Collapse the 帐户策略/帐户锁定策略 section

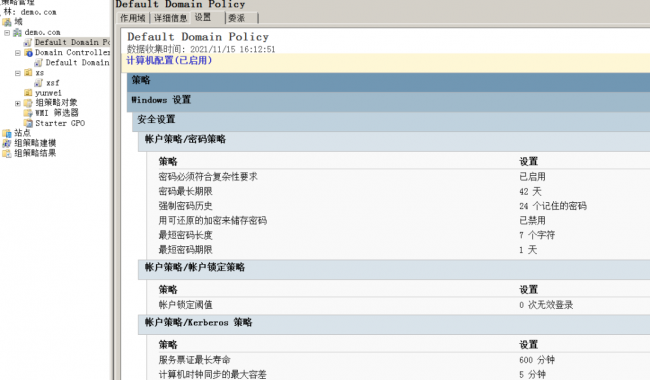click(x=394, y=269)
